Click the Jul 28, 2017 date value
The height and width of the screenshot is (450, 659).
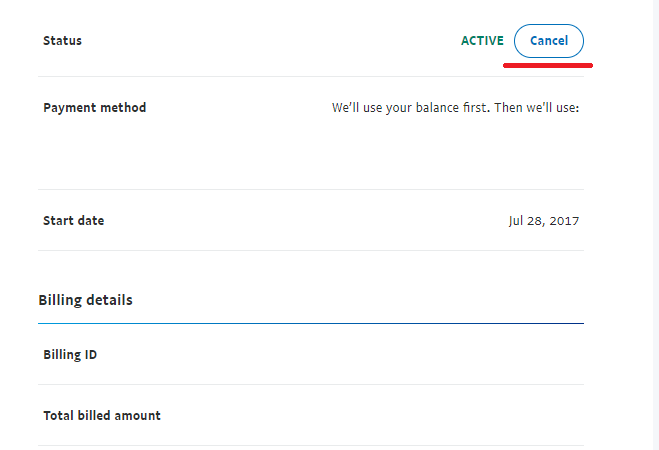point(543,221)
